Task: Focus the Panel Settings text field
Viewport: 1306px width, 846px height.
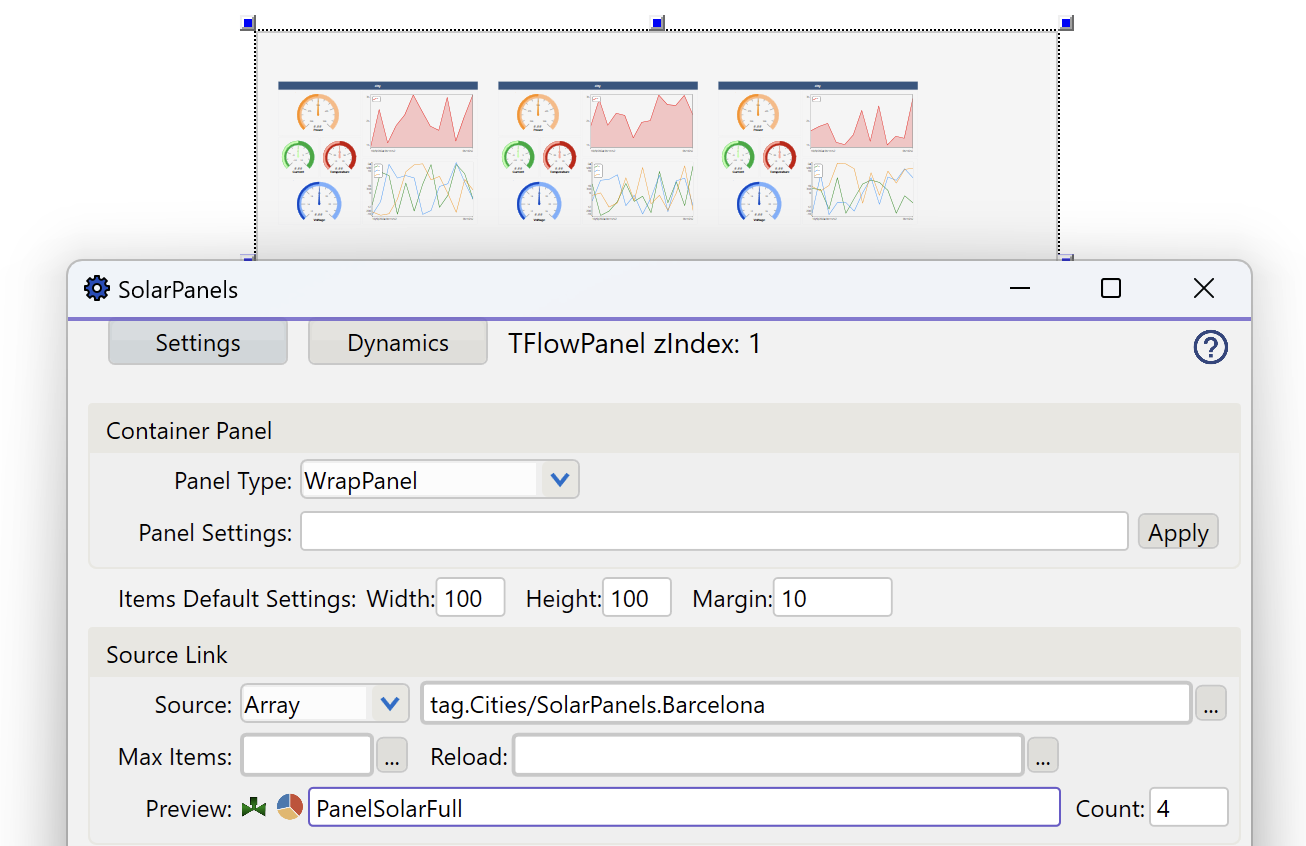Action: [714, 532]
